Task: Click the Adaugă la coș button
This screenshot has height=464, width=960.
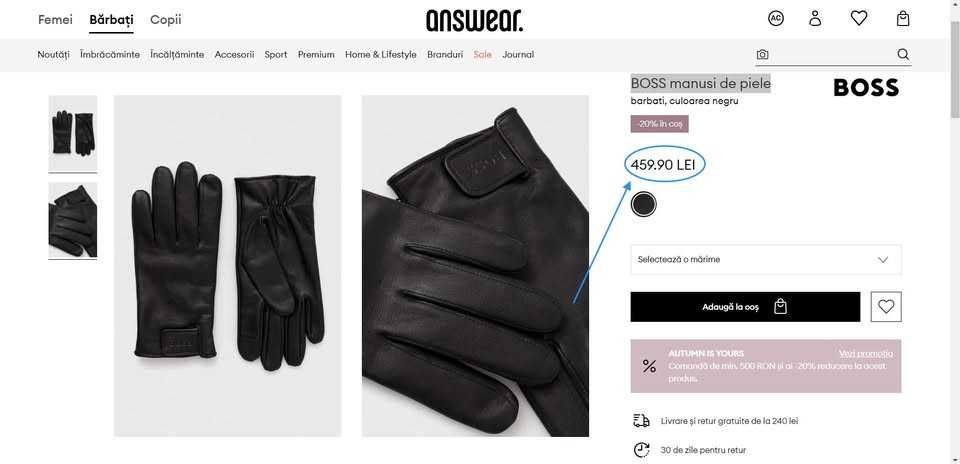Action: 745,307
